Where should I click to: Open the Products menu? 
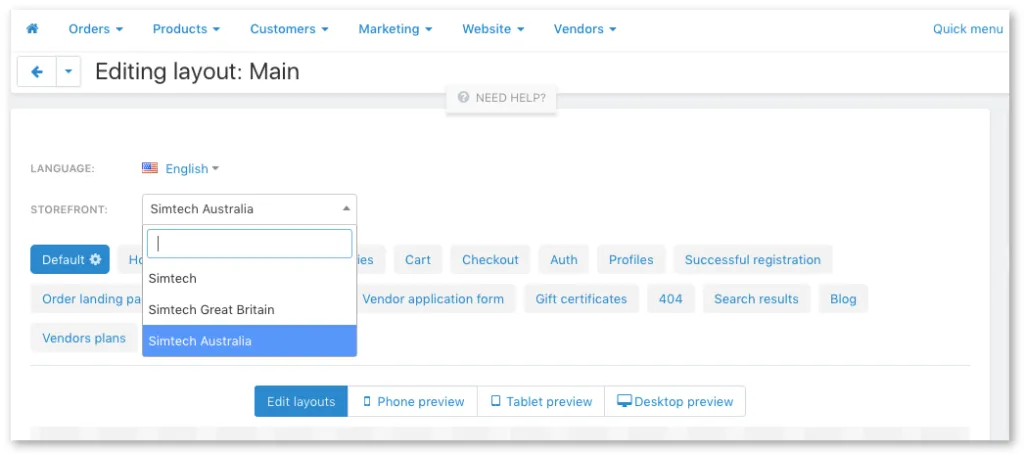coord(186,29)
